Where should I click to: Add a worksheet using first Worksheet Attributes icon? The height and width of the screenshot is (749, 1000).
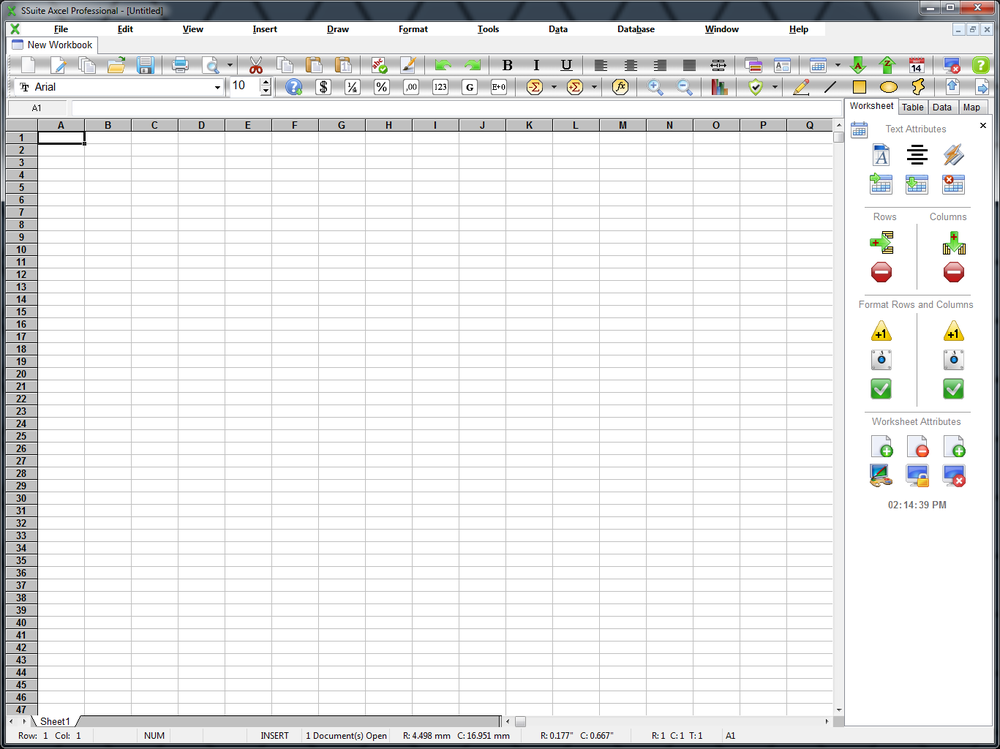pyautogui.click(x=881, y=446)
